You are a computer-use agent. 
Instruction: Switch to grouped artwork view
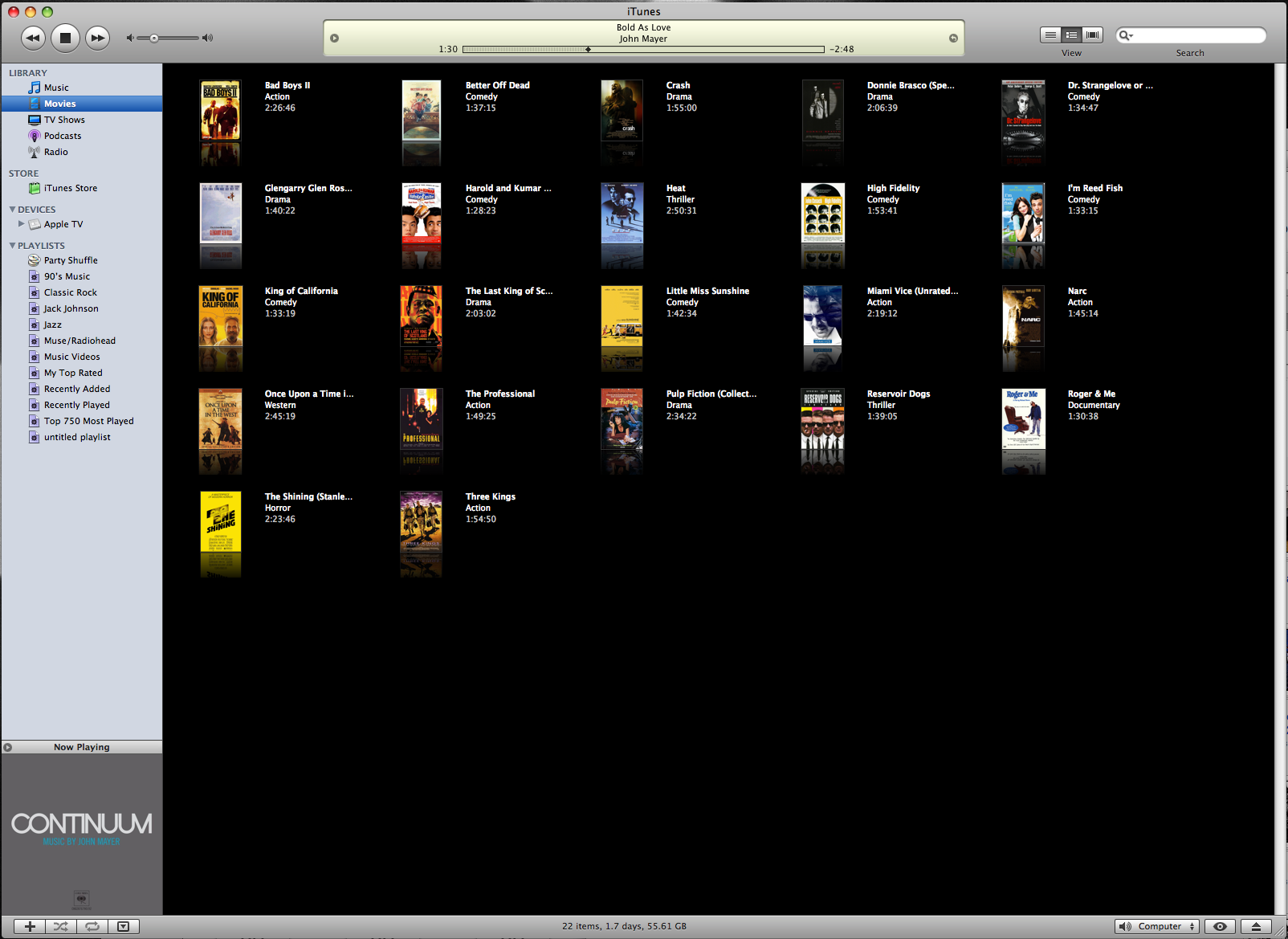pyautogui.click(x=1071, y=35)
